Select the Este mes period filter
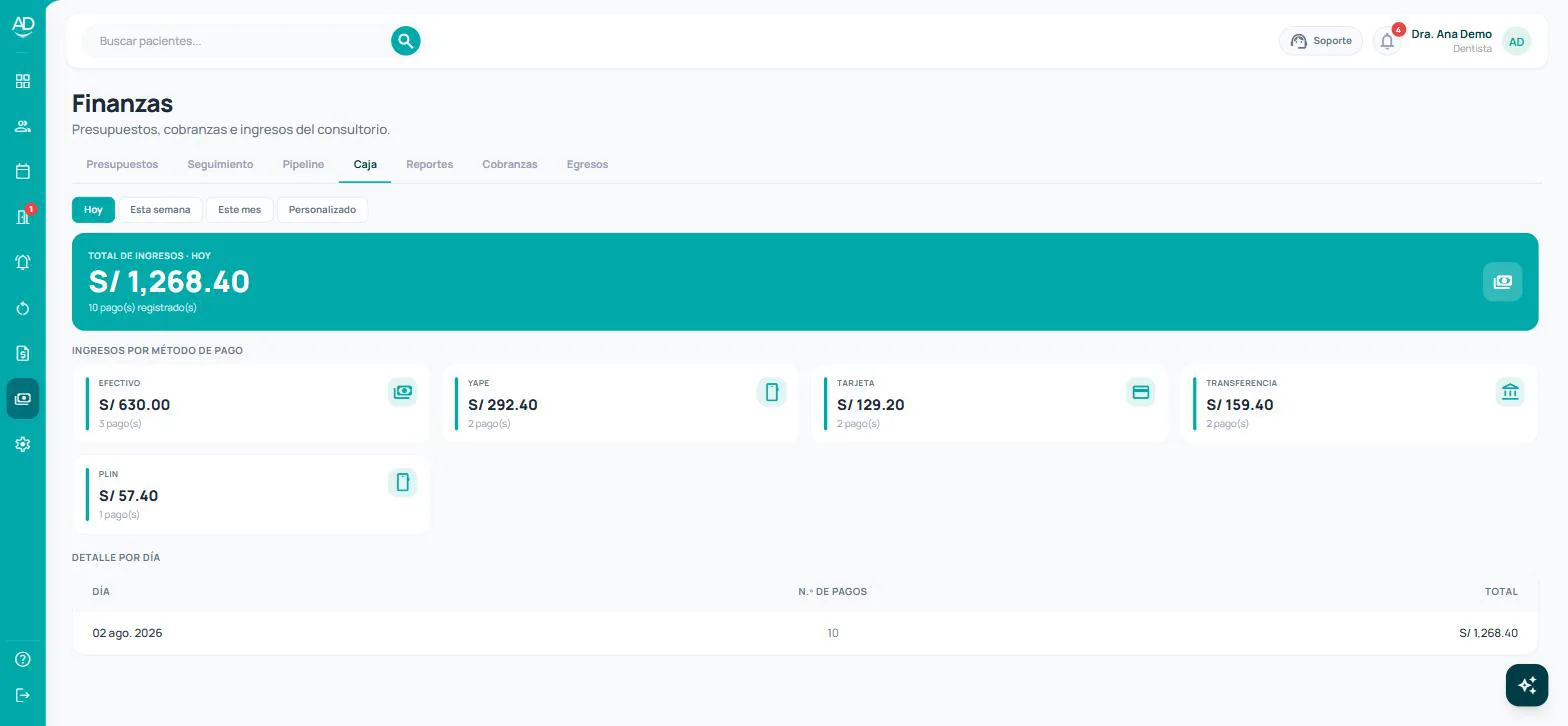 click(x=239, y=210)
